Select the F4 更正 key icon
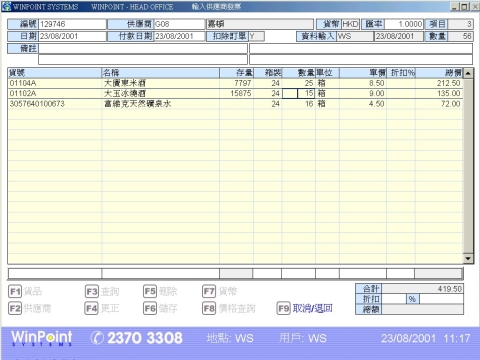This screenshot has width=480, height=360. [x=92, y=308]
